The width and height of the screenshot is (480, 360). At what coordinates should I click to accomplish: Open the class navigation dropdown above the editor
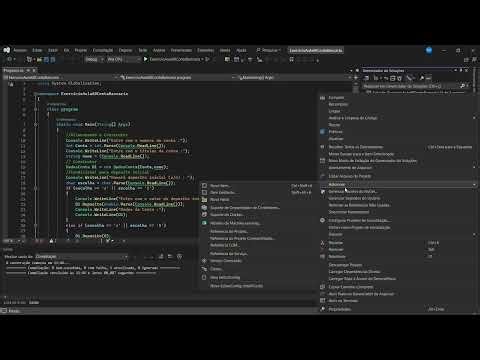point(177,77)
